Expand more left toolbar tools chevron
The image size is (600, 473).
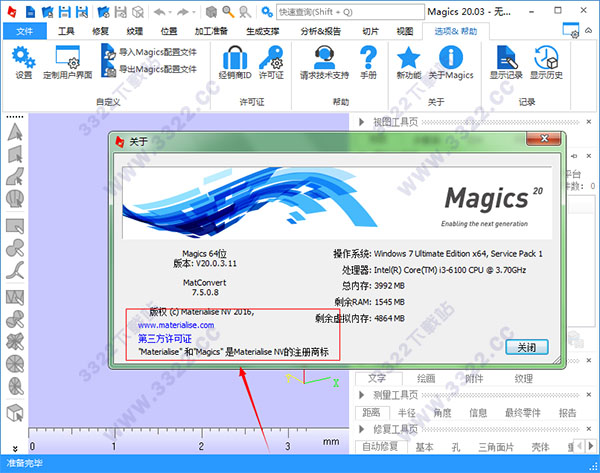15,448
